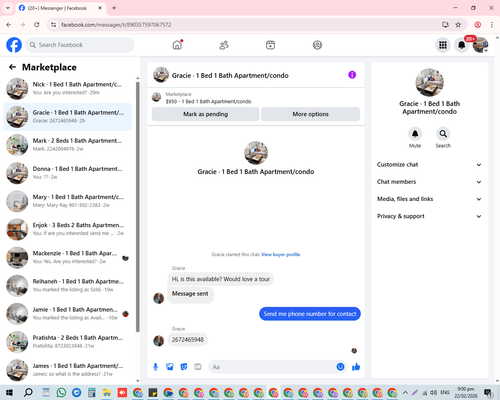Open James's conversation about the address

point(67,370)
